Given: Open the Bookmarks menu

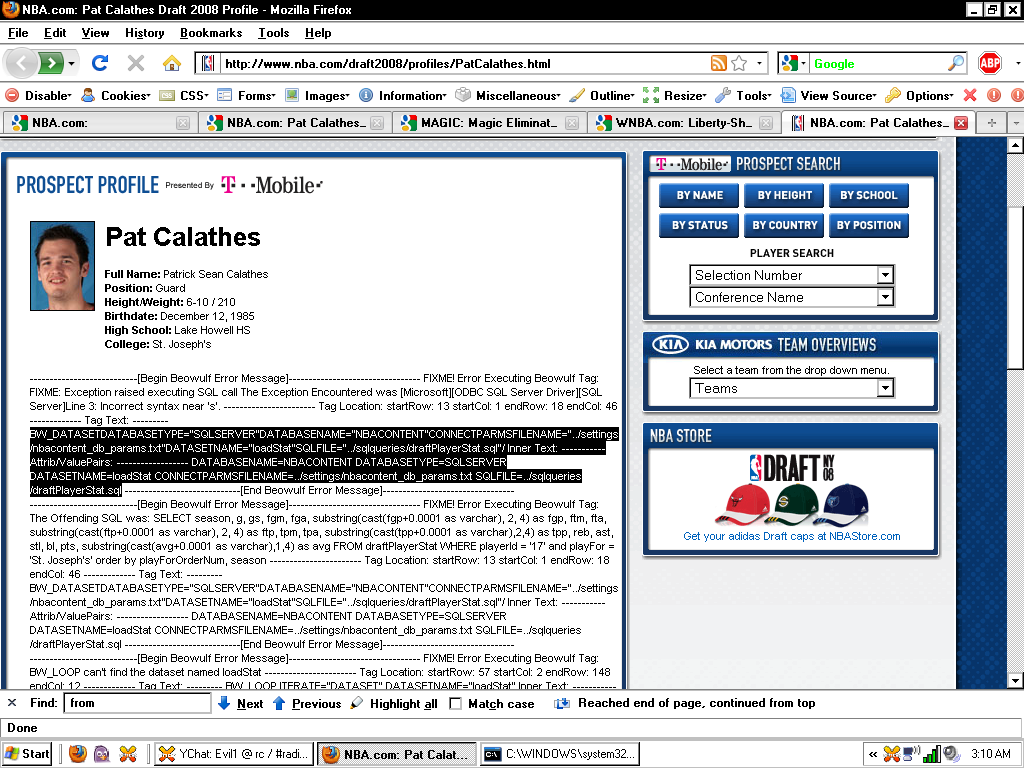Looking at the screenshot, I should (211, 33).
